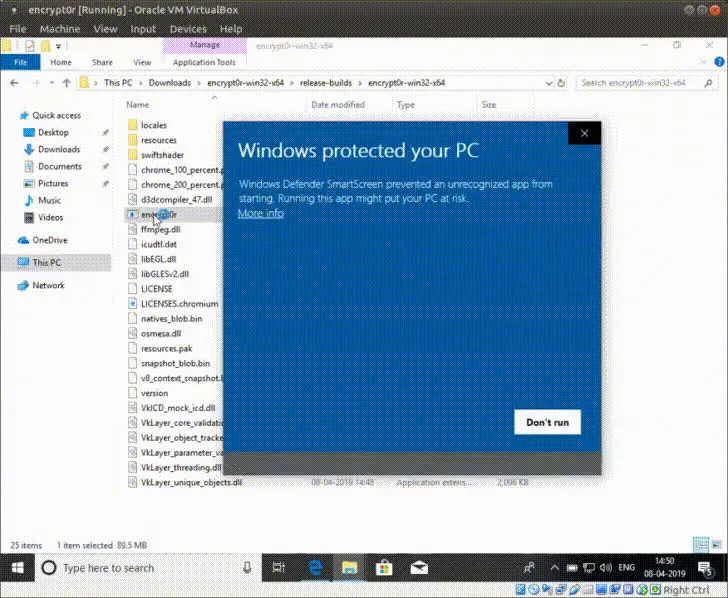728x598 pixels.
Task: Open the VirtualBox File menu
Action: [x=18, y=29]
